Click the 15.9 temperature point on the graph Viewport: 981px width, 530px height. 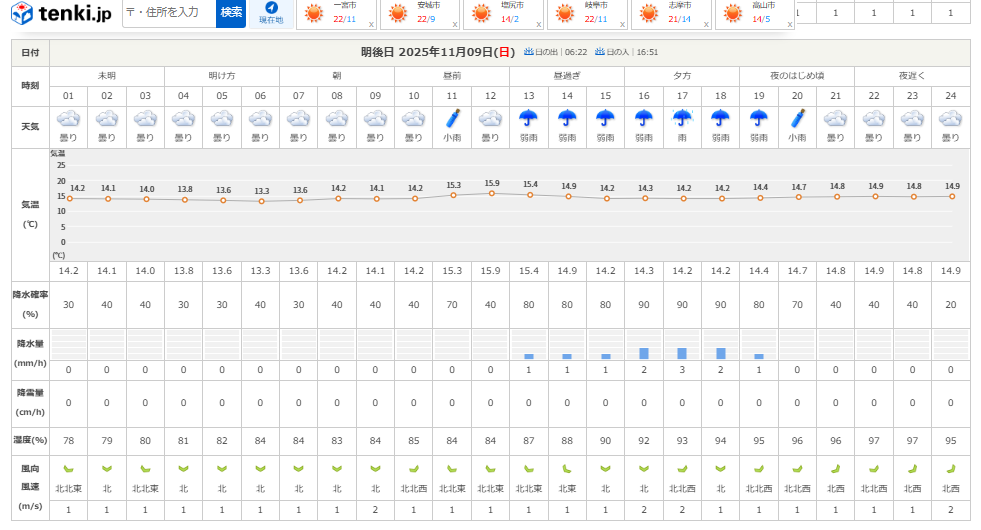click(491, 193)
